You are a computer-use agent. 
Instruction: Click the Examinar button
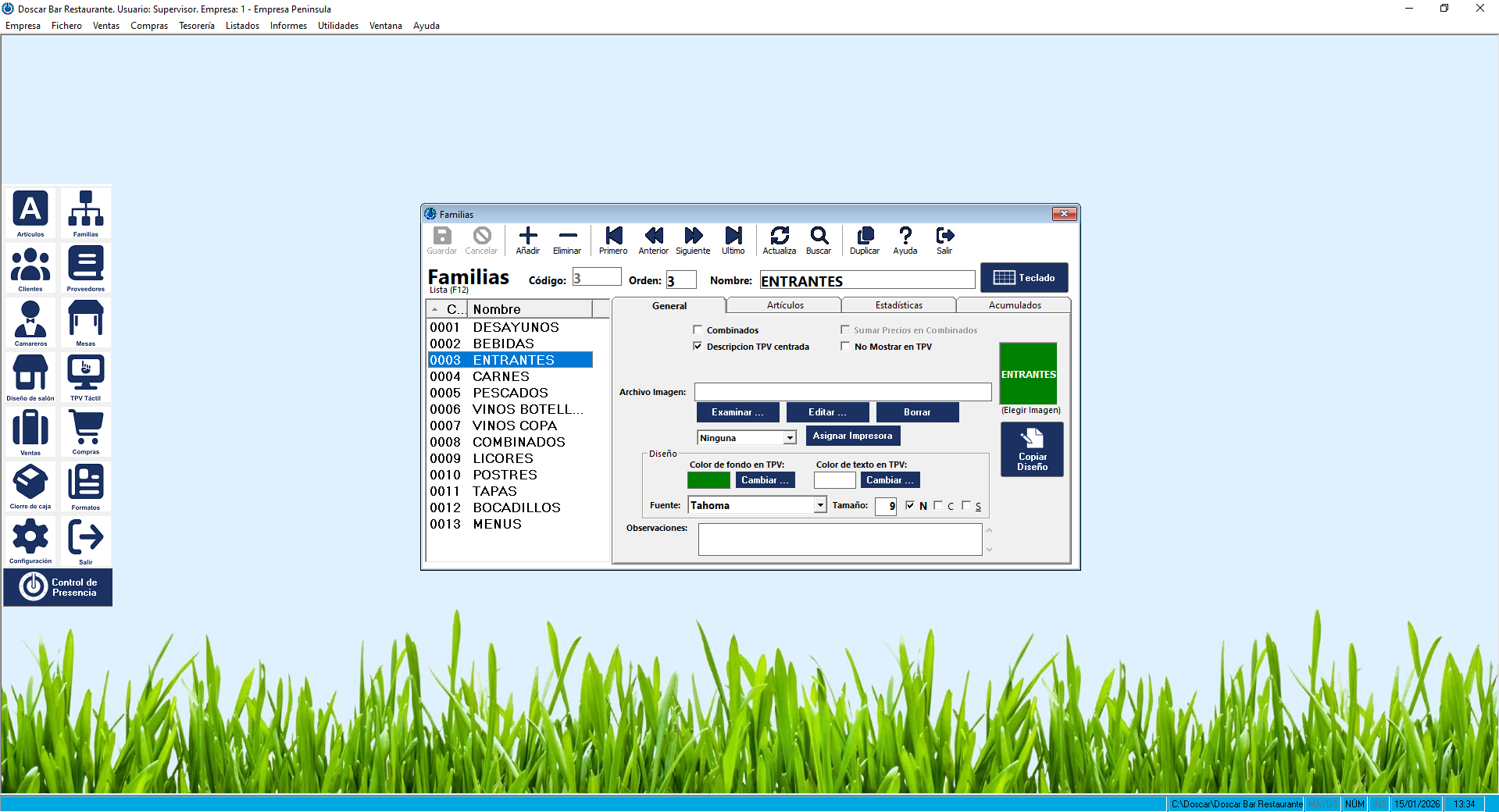(737, 412)
